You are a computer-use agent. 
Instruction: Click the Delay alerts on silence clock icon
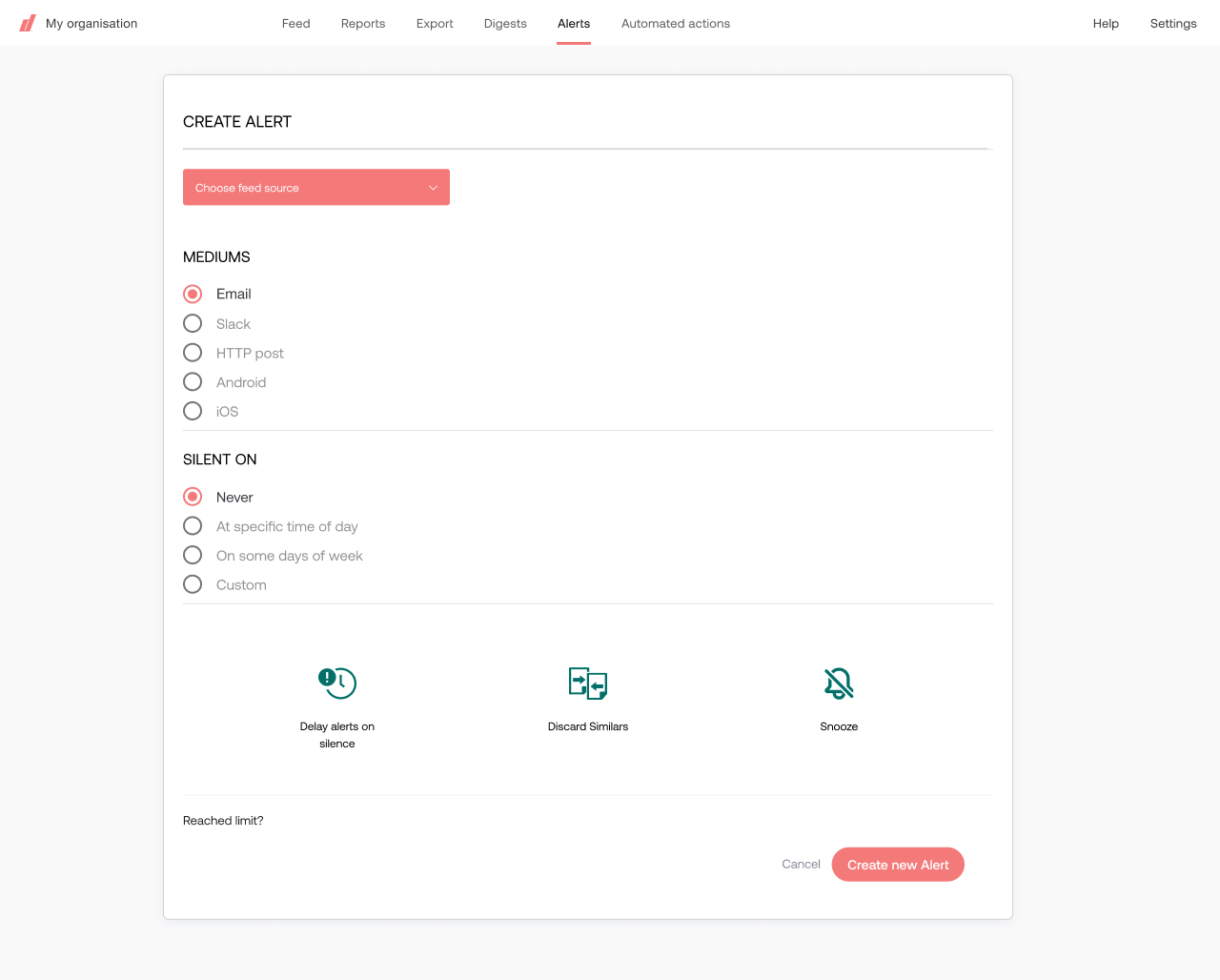[337, 683]
